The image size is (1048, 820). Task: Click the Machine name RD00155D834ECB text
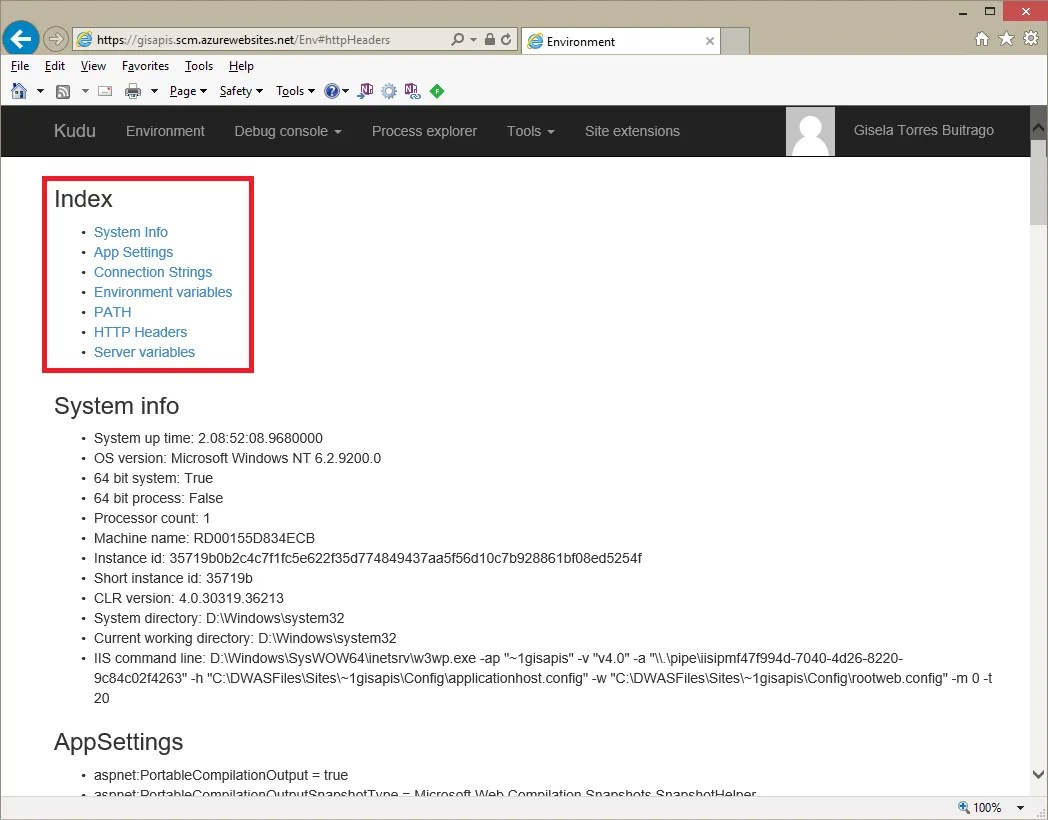click(x=205, y=538)
